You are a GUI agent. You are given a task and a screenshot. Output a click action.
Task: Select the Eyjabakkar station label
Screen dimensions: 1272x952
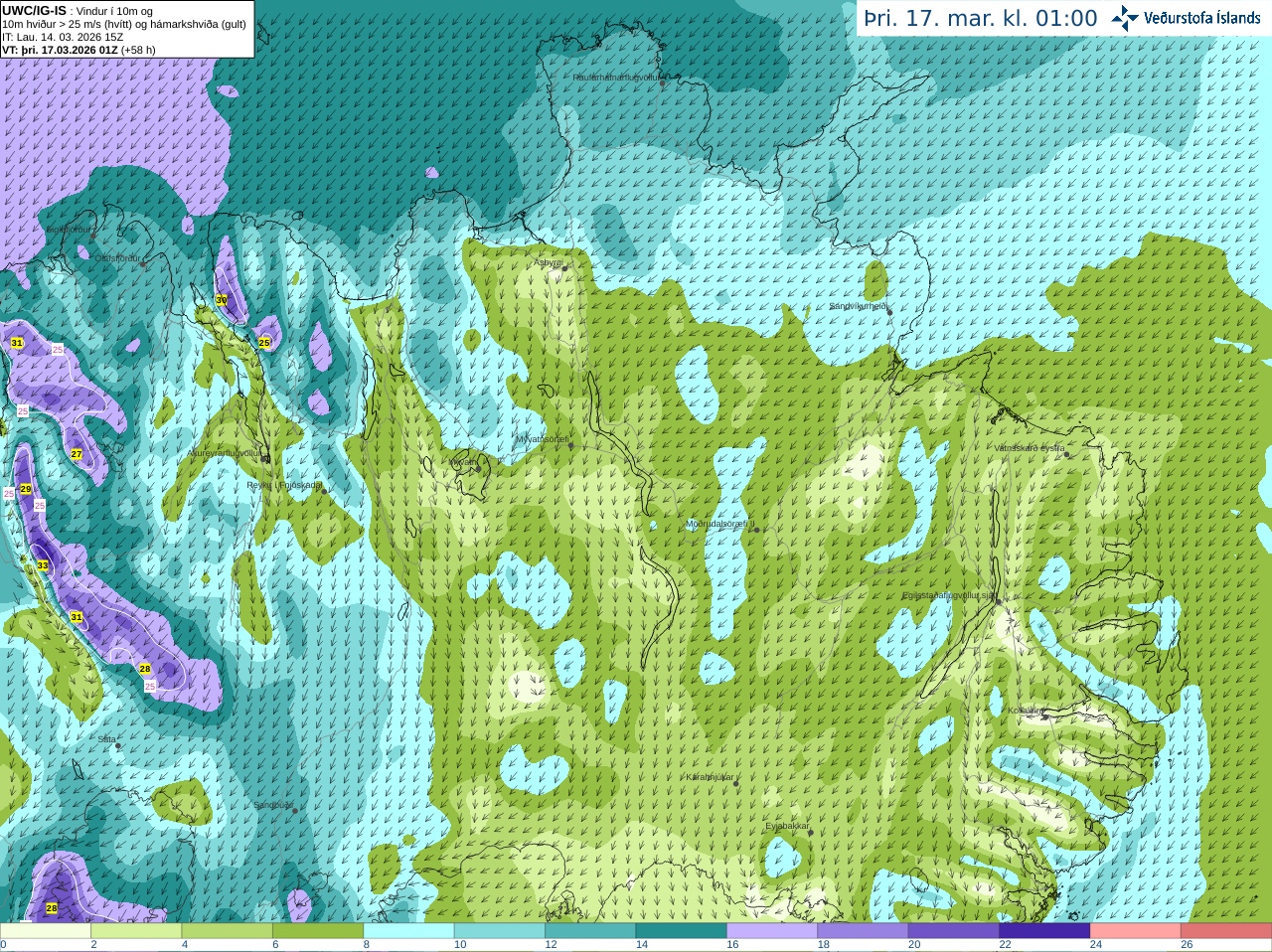pos(787,826)
